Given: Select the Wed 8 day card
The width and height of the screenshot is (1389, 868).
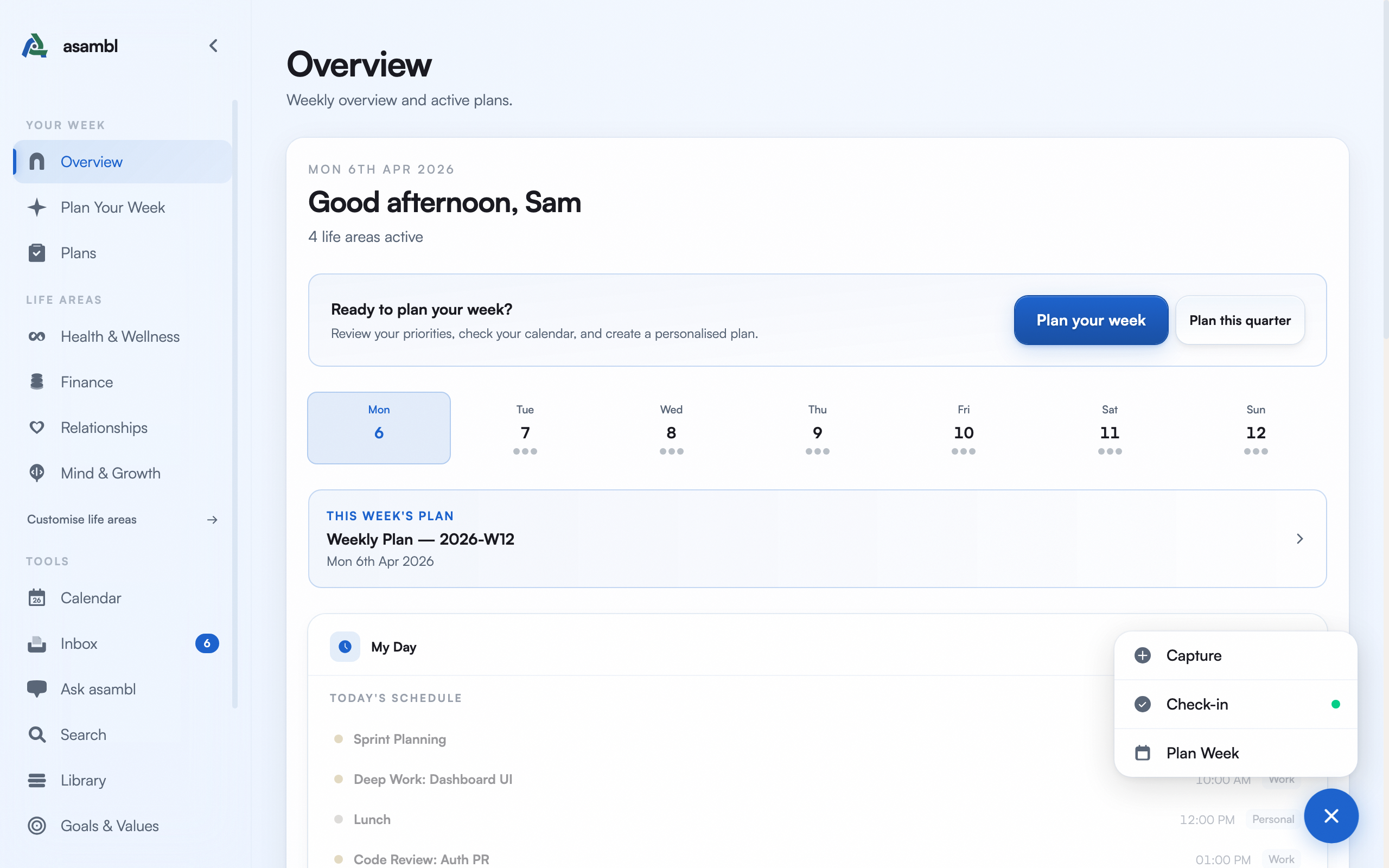Looking at the screenshot, I should 671,427.
